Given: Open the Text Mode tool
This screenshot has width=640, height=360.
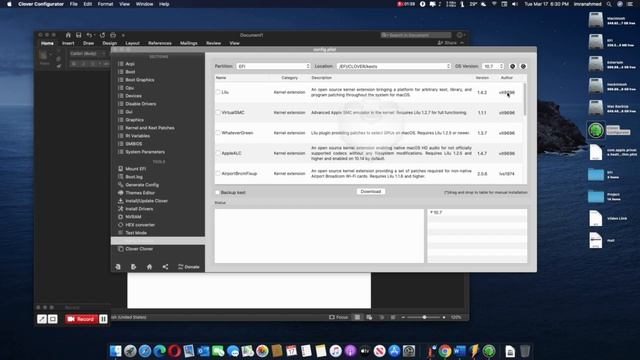Looking at the screenshot, I should pyautogui.click(x=136, y=233).
